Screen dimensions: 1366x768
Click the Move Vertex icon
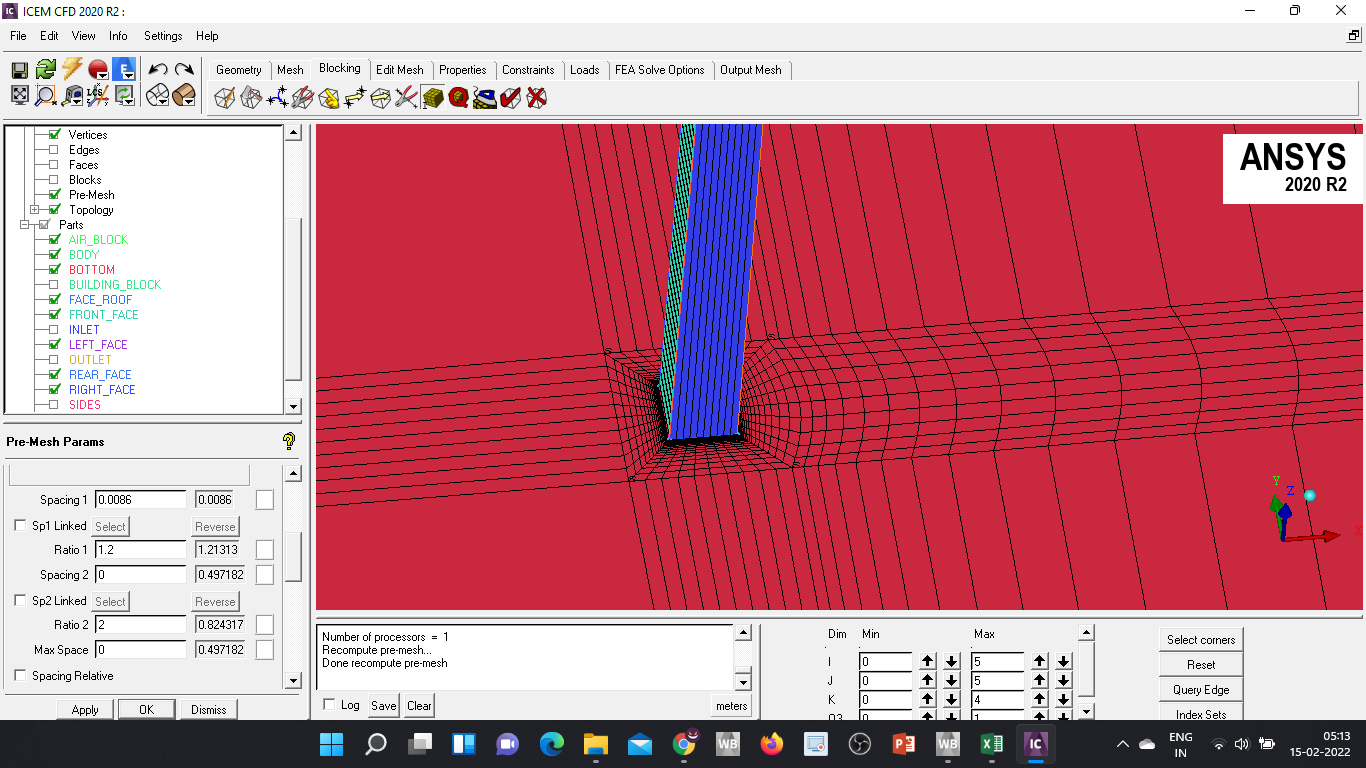pos(355,97)
